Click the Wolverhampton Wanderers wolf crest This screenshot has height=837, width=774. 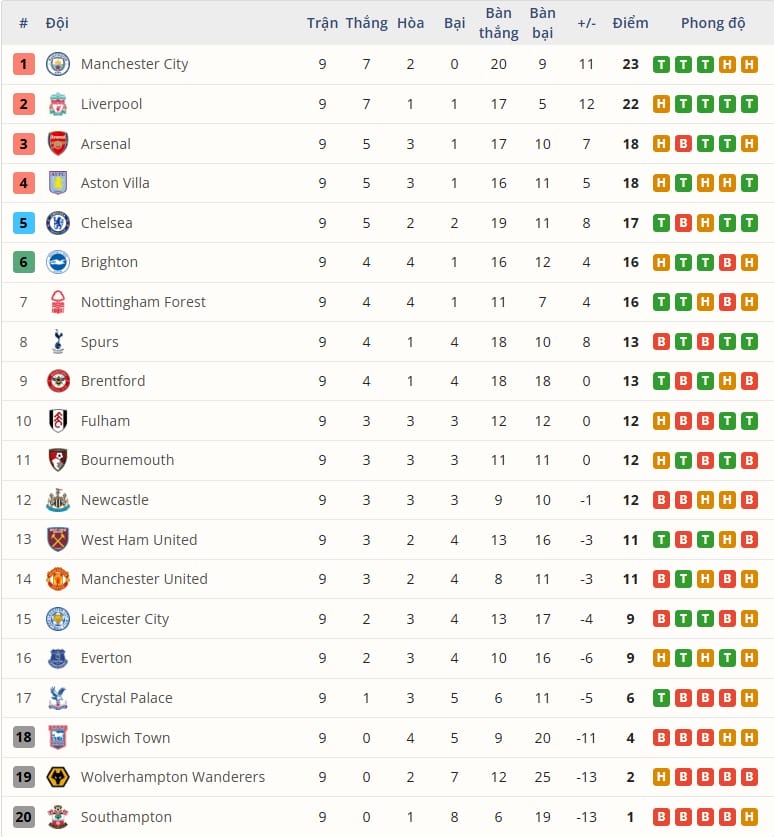58,777
